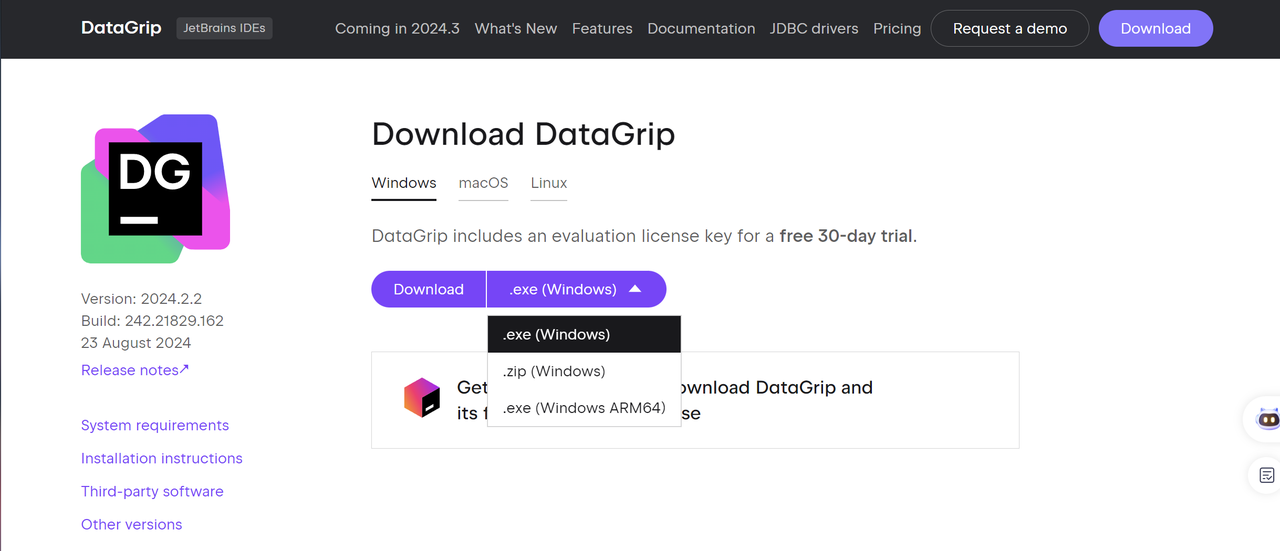Open Installation instructions link

click(x=162, y=458)
